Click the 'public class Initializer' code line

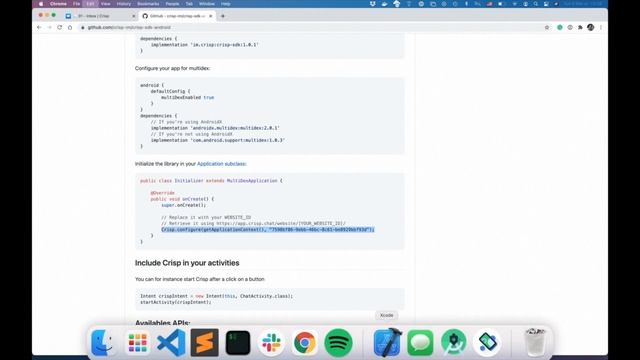211,180
